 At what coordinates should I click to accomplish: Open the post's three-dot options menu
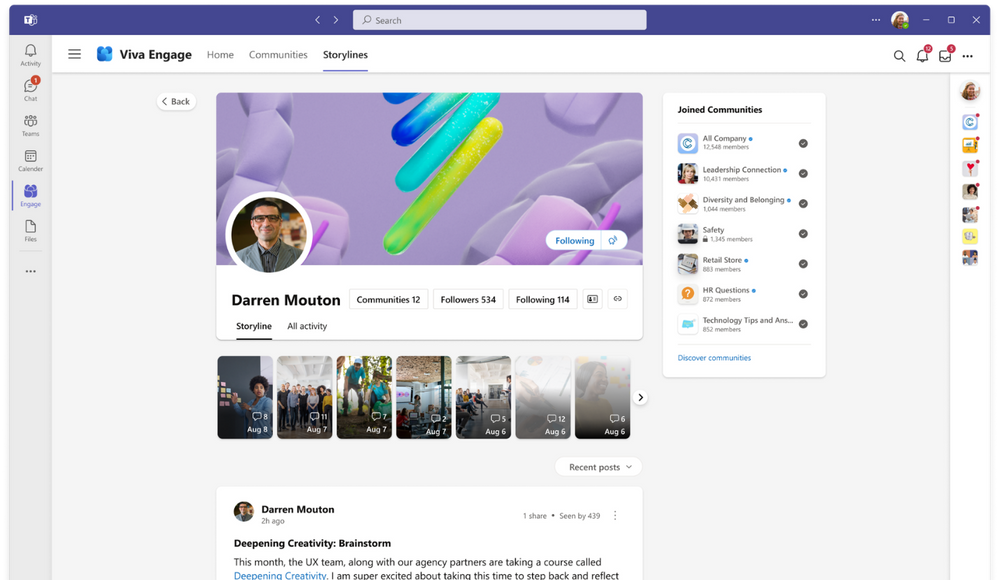615,516
